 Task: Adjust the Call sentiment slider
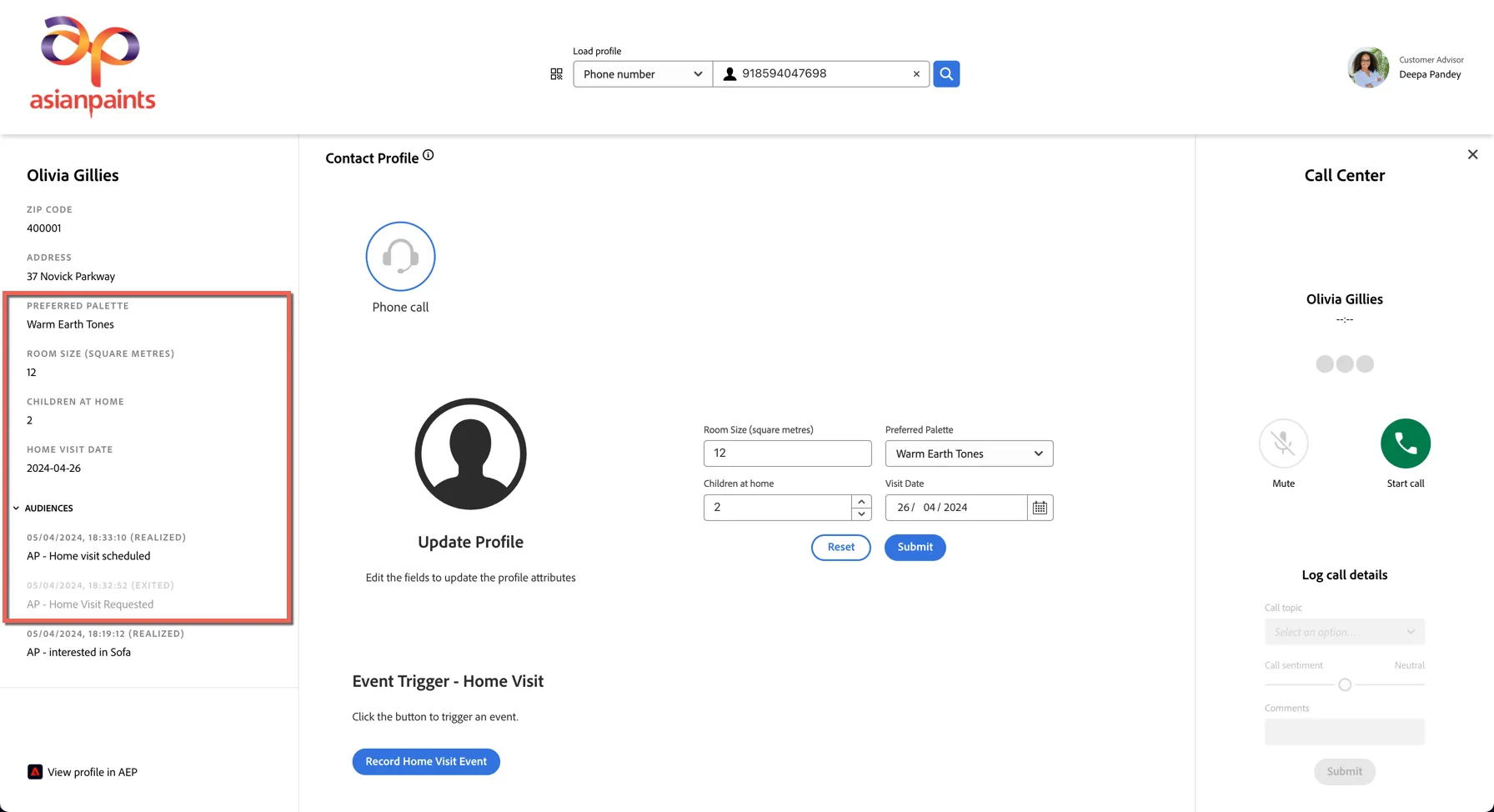coord(1344,684)
